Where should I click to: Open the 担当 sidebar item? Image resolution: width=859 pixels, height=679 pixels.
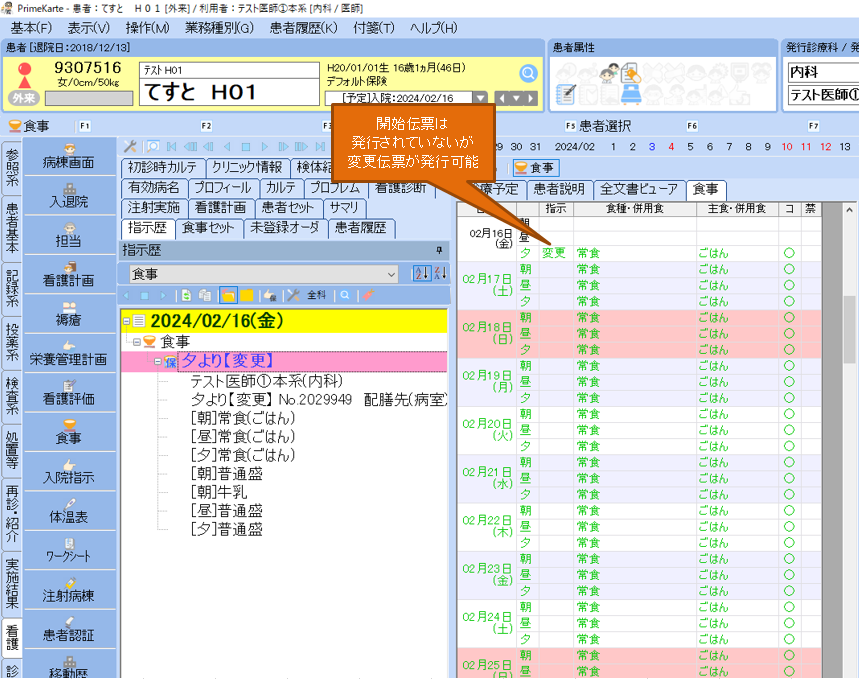[x=69, y=236]
